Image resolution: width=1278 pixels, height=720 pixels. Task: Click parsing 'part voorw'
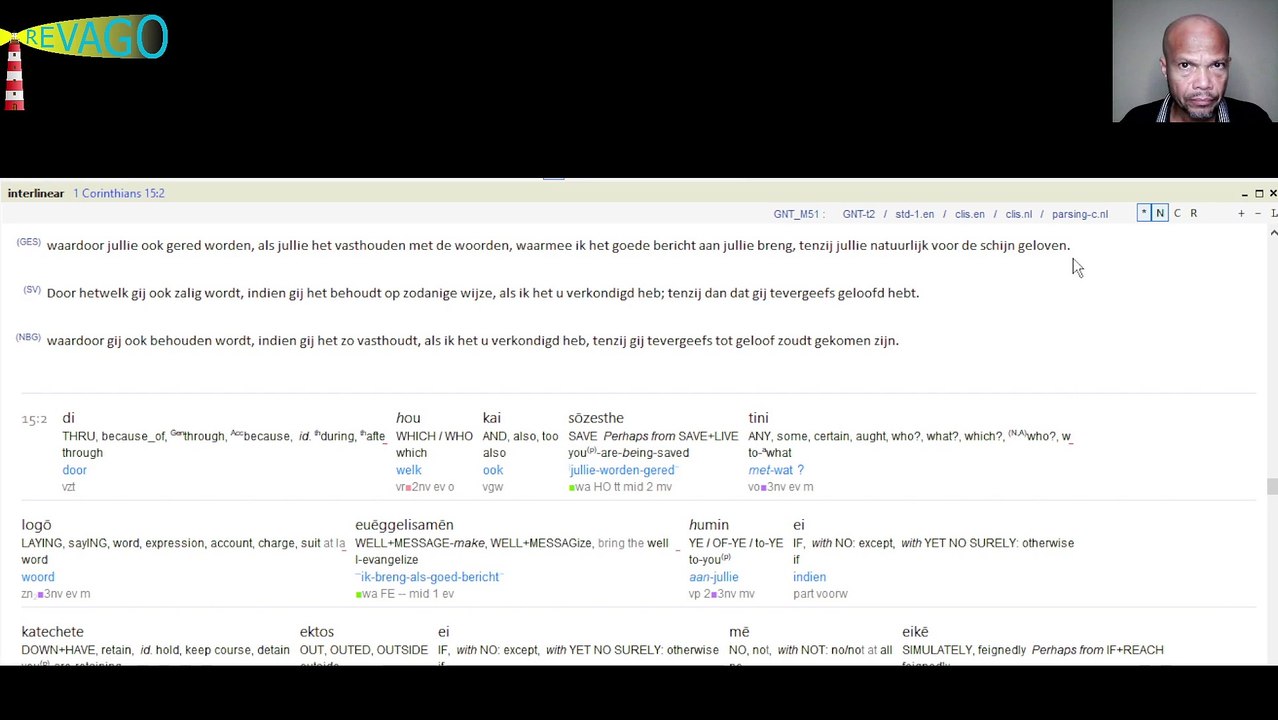820,594
